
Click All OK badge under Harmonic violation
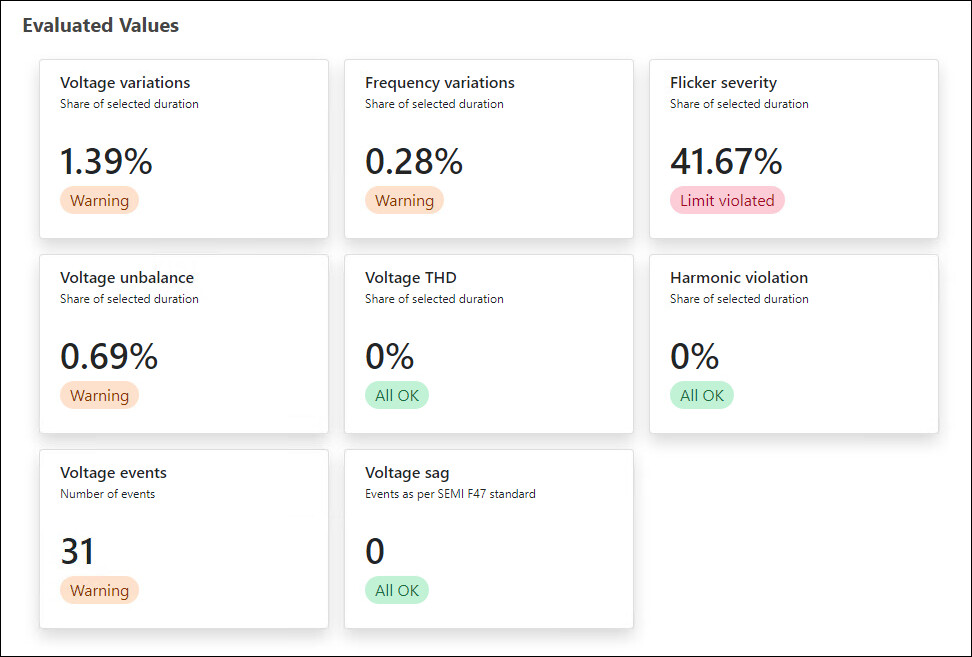click(x=702, y=395)
